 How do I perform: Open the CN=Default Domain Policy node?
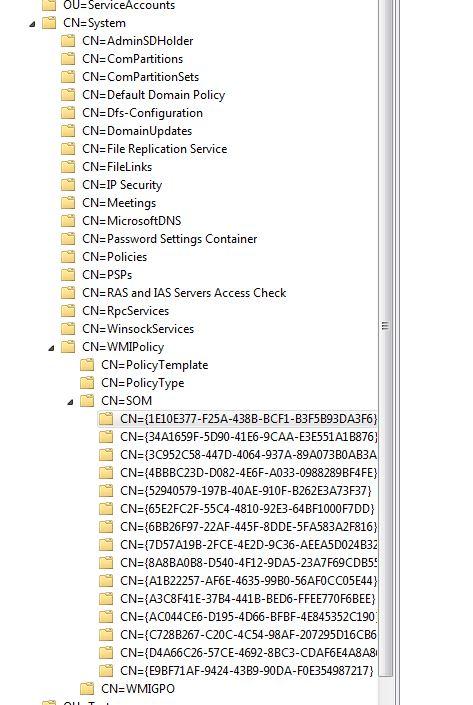tap(153, 95)
